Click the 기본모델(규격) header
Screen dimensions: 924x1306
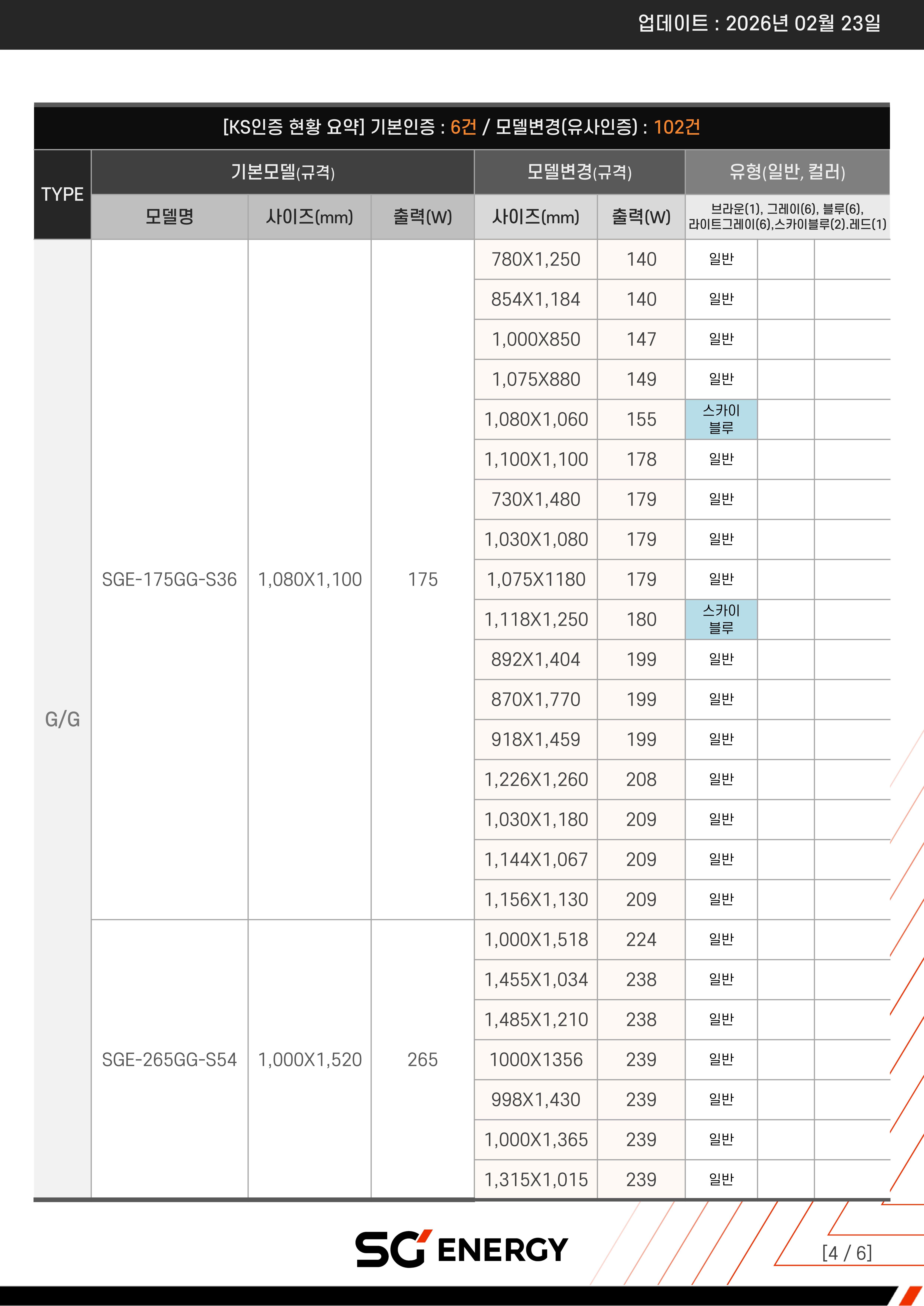point(282,172)
